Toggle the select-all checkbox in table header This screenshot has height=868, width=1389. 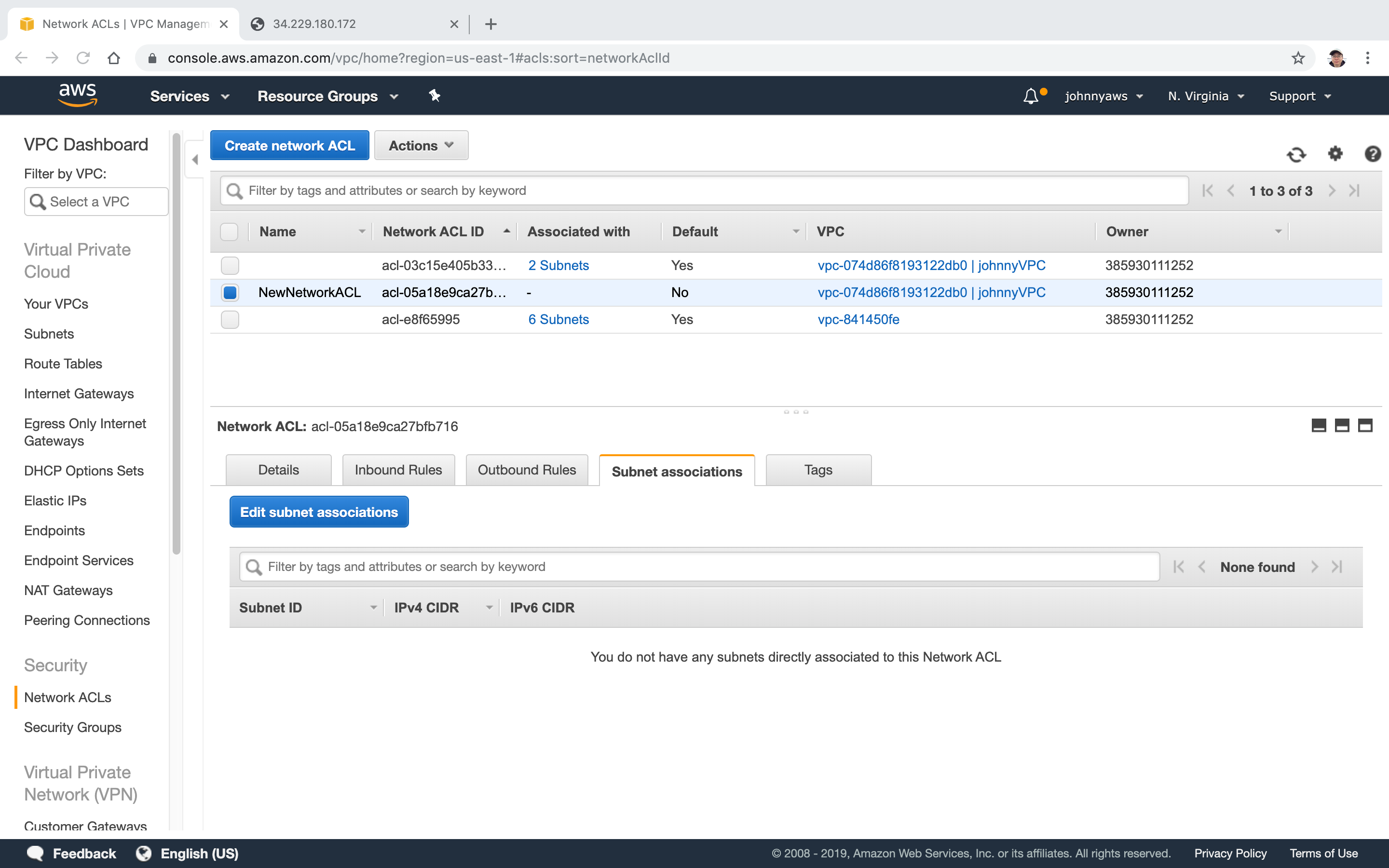[x=229, y=232]
